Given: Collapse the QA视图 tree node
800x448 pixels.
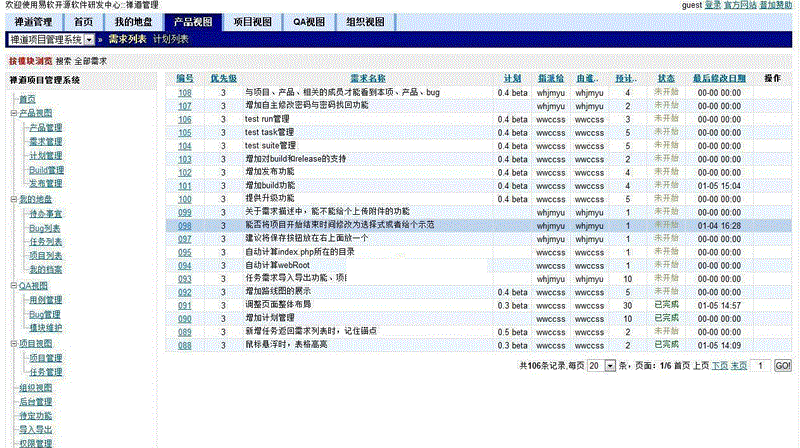Looking at the screenshot, I should (14, 286).
